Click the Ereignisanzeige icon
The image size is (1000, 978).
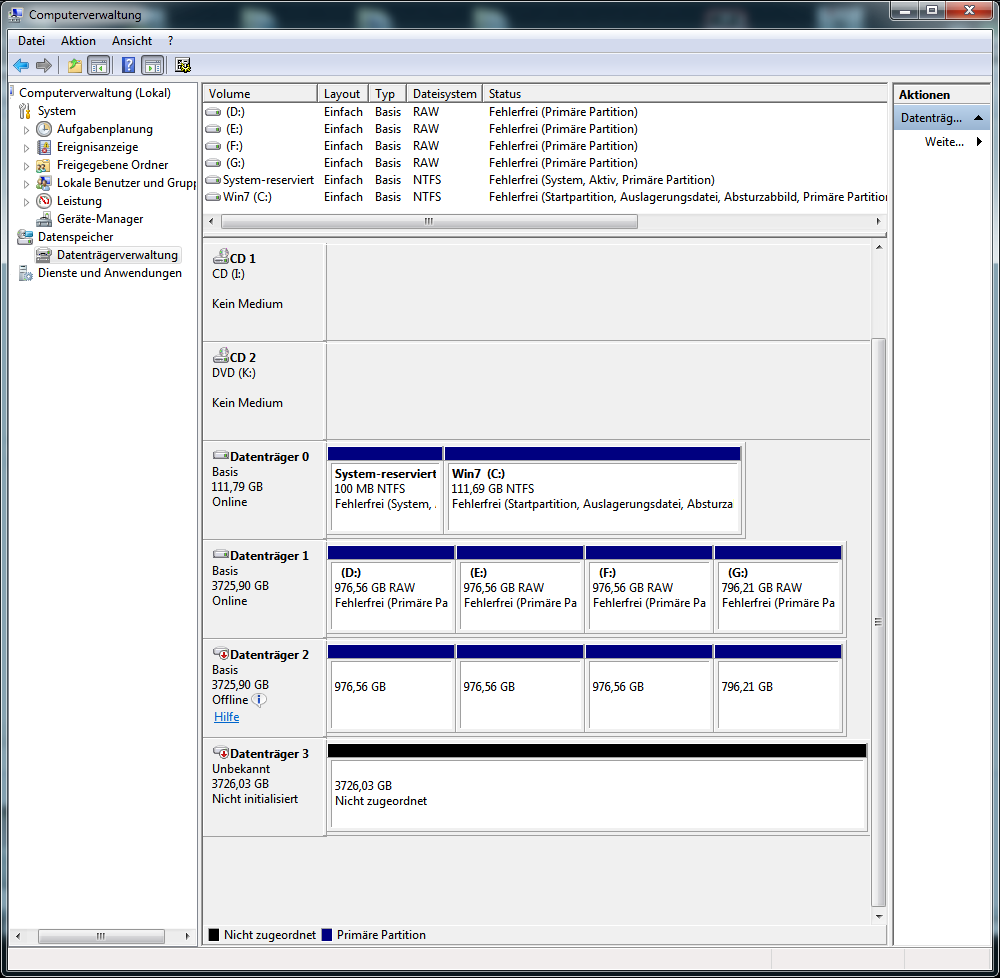[x=44, y=147]
